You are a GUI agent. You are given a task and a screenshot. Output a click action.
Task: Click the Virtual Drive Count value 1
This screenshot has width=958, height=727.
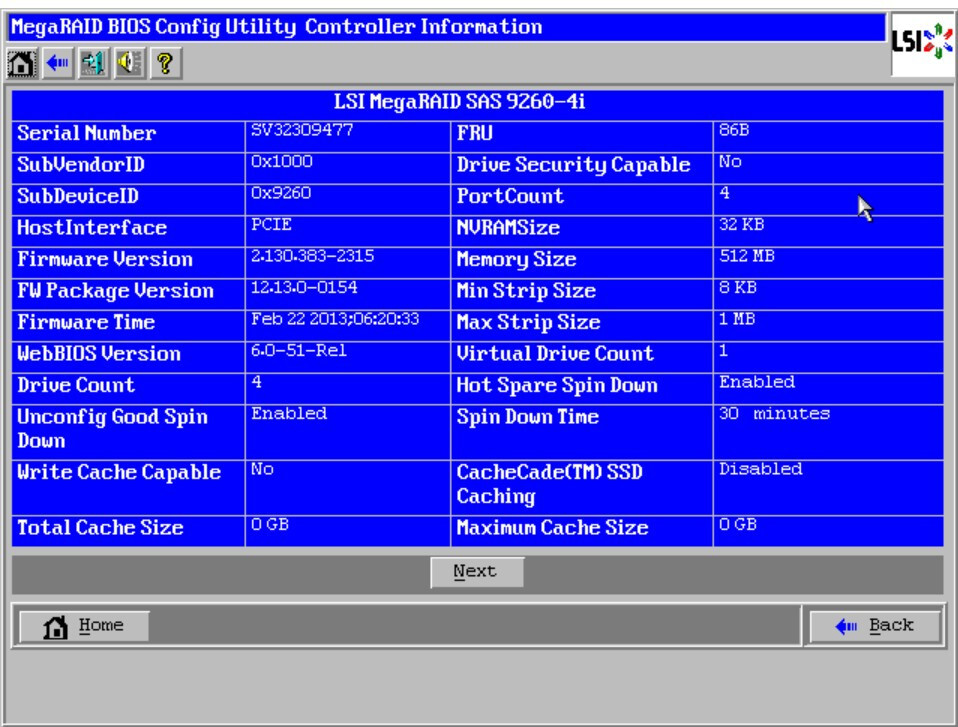click(723, 351)
